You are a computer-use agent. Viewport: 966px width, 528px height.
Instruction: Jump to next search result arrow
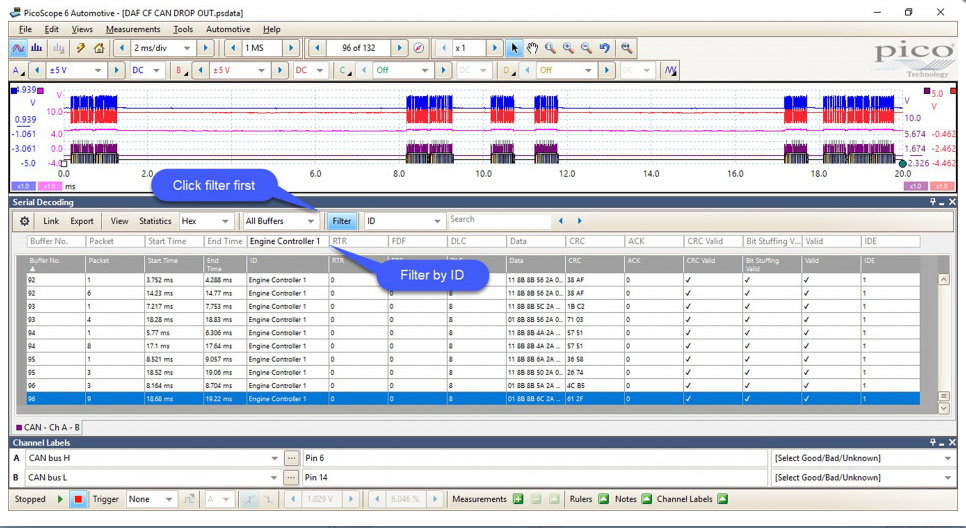coord(579,221)
